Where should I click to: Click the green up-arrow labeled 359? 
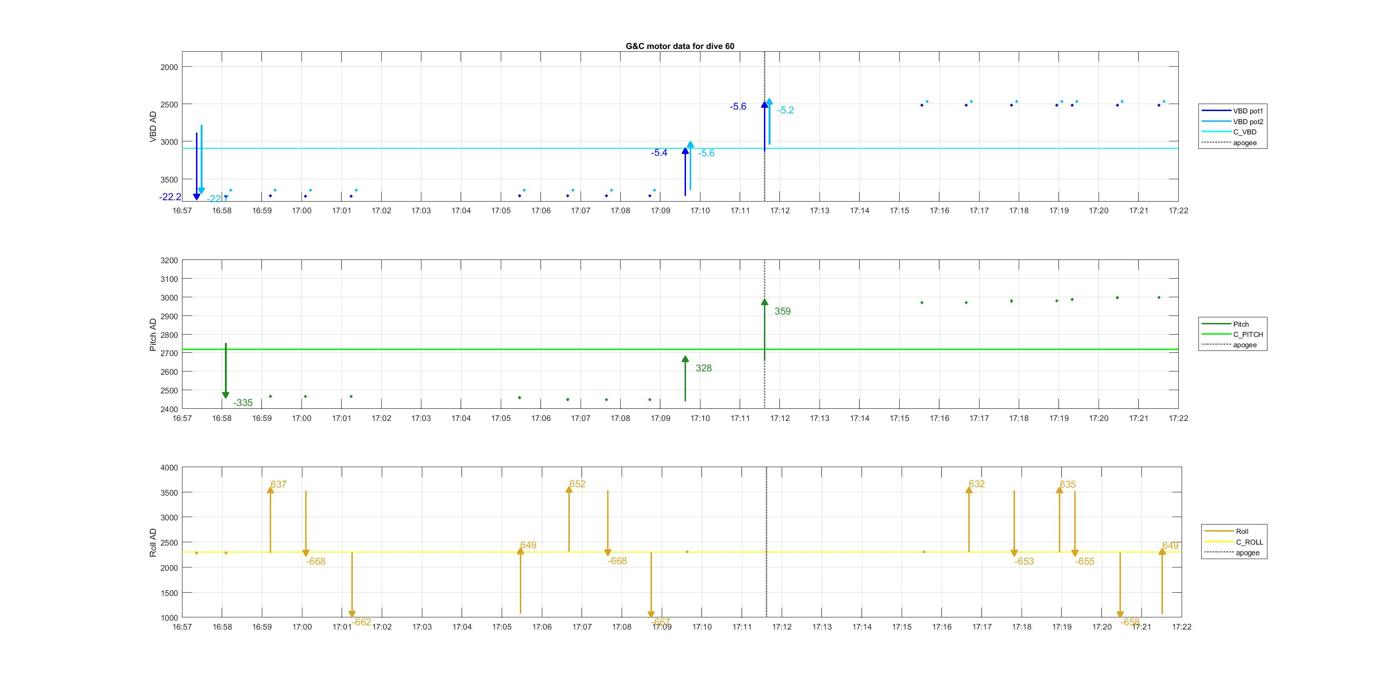click(x=765, y=330)
